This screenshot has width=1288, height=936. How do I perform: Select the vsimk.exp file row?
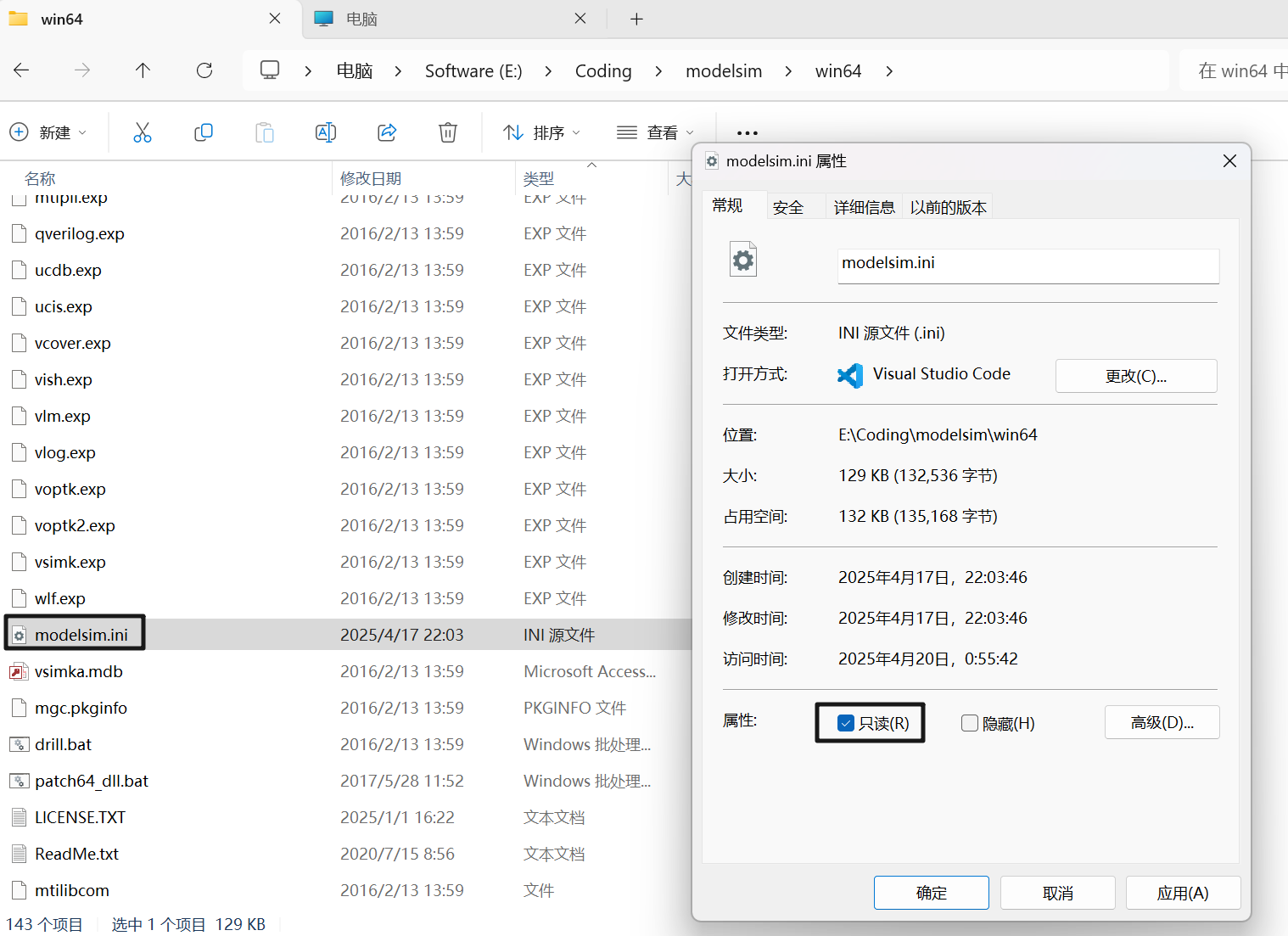348,563
